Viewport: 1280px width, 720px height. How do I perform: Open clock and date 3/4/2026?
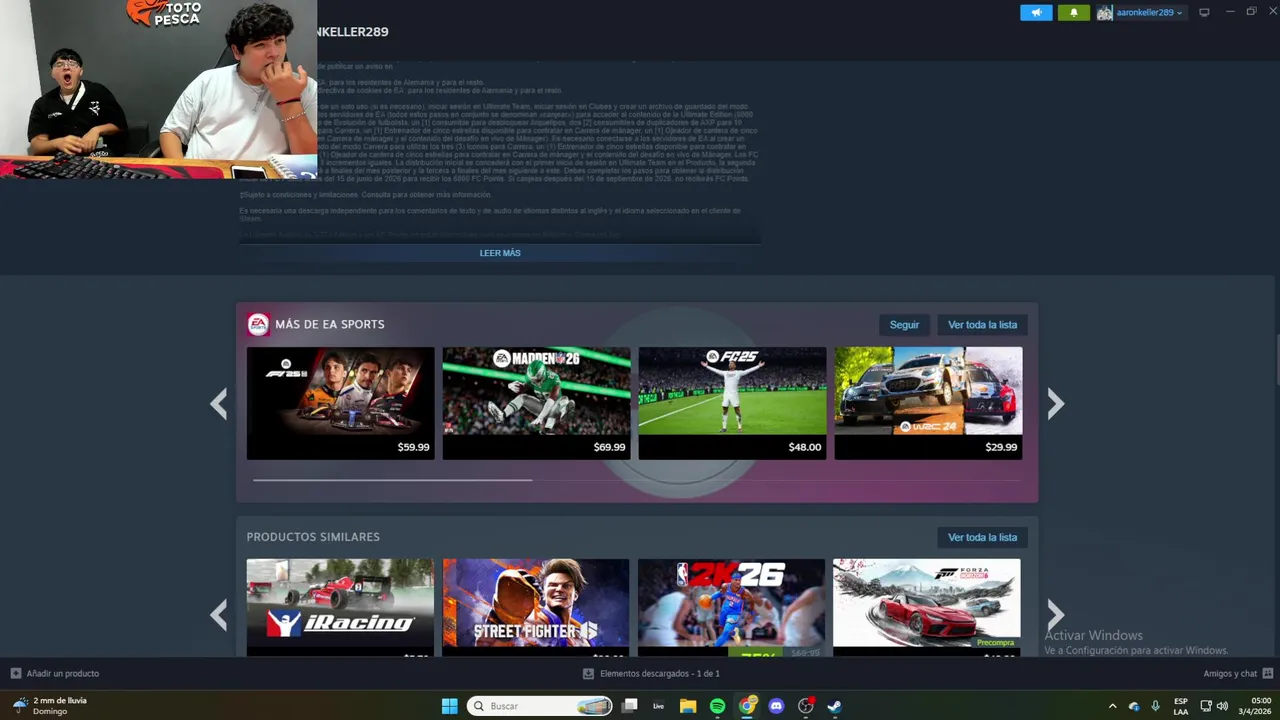point(1254,706)
